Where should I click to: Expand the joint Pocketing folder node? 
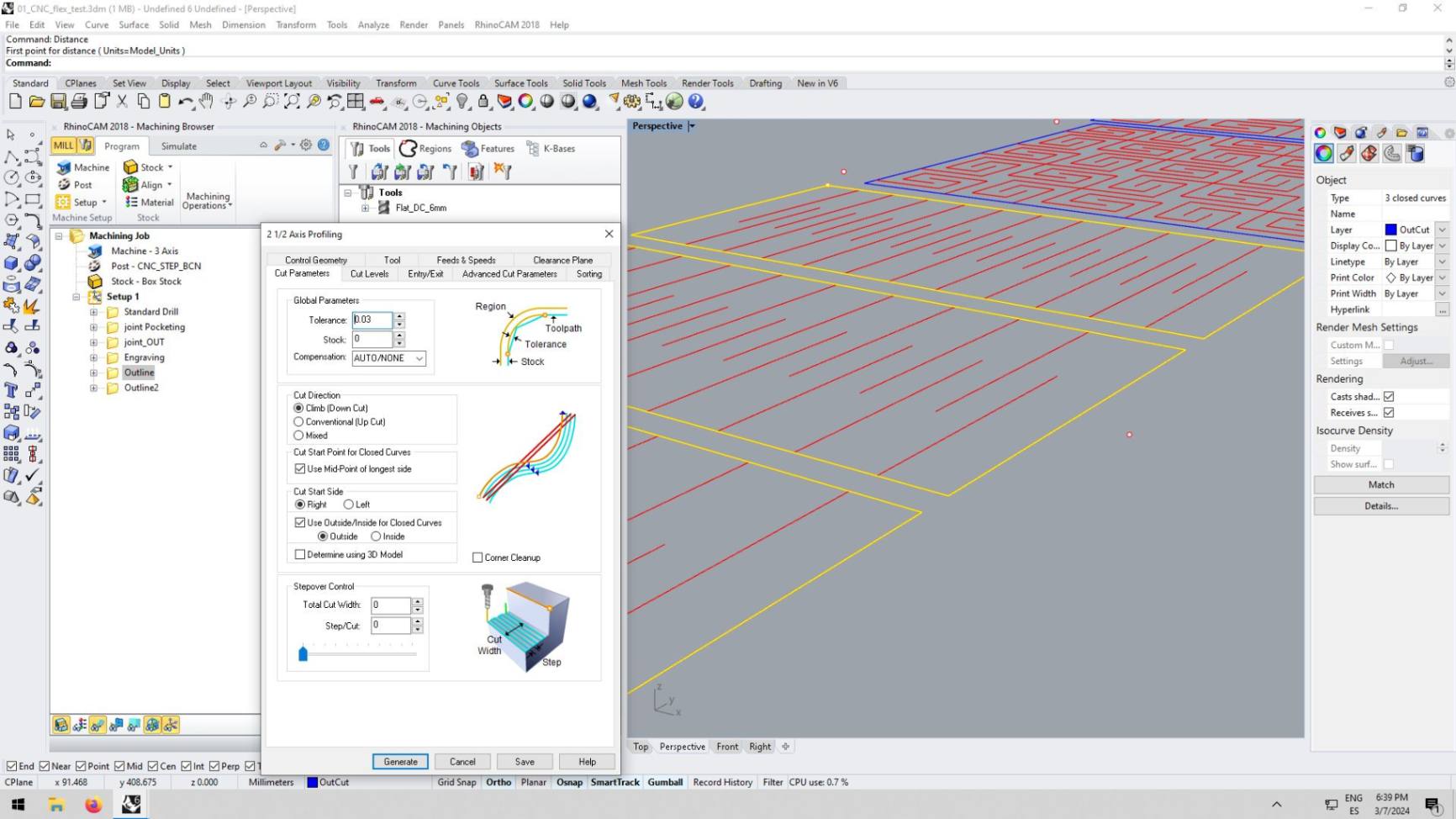point(94,327)
